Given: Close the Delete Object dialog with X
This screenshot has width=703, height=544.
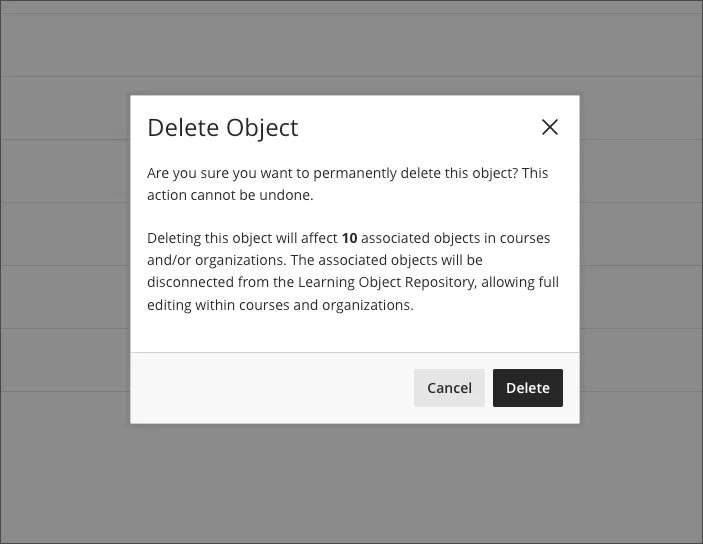Looking at the screenshot, I should click(549, 127).
